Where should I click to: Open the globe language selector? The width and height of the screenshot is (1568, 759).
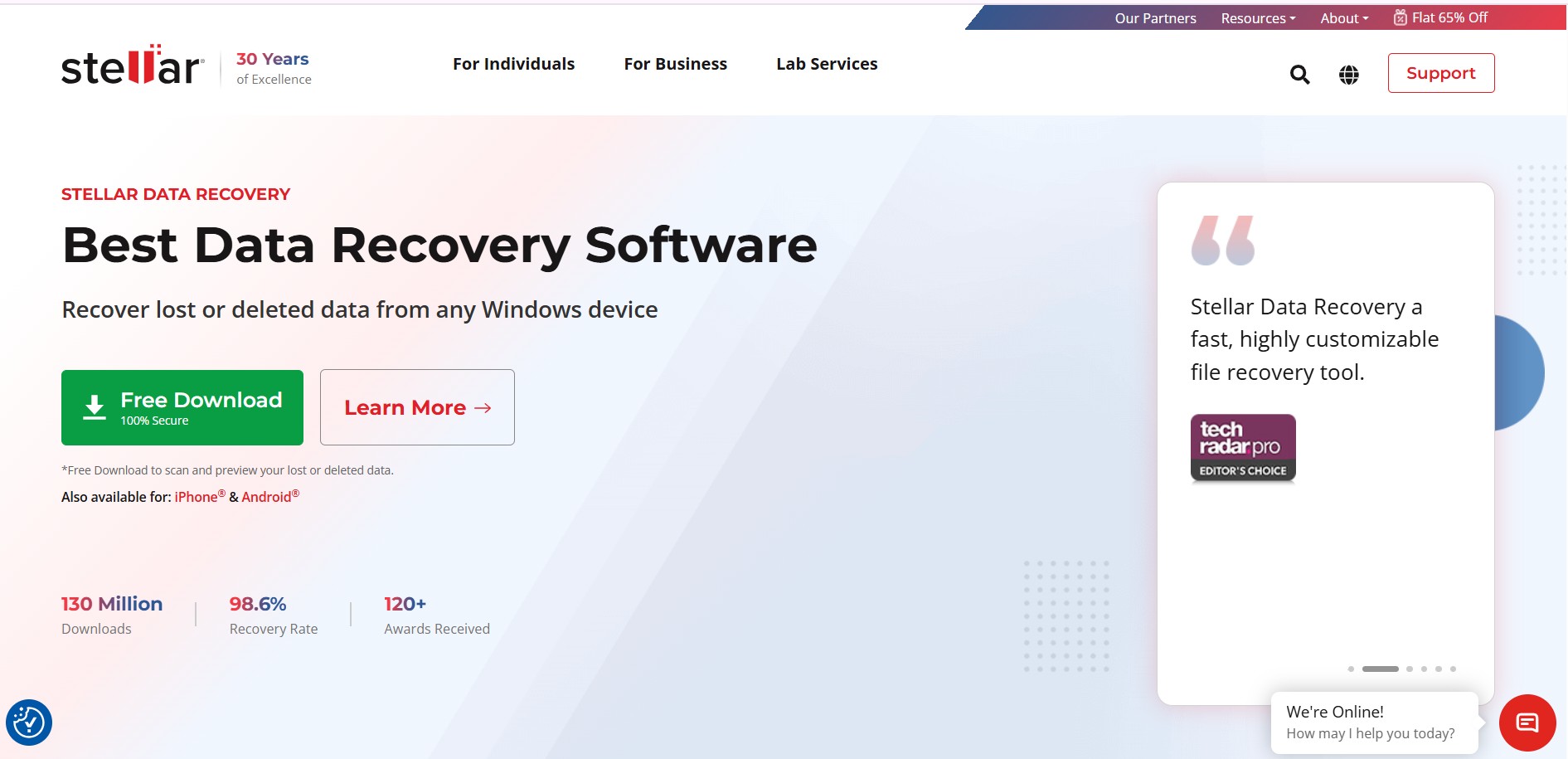point(1349,75)
